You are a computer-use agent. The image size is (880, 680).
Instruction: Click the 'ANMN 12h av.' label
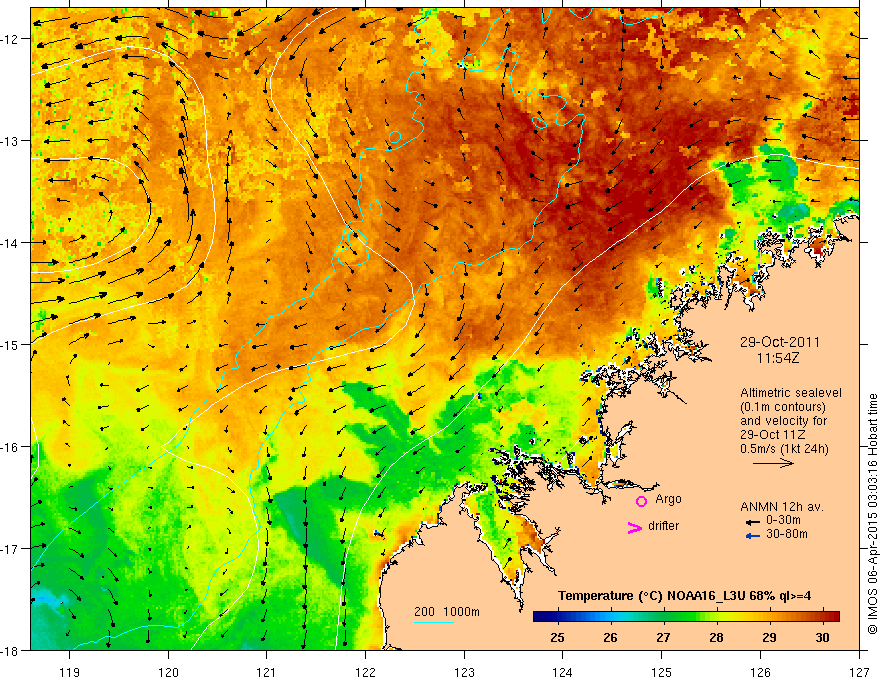pos(782,507)
